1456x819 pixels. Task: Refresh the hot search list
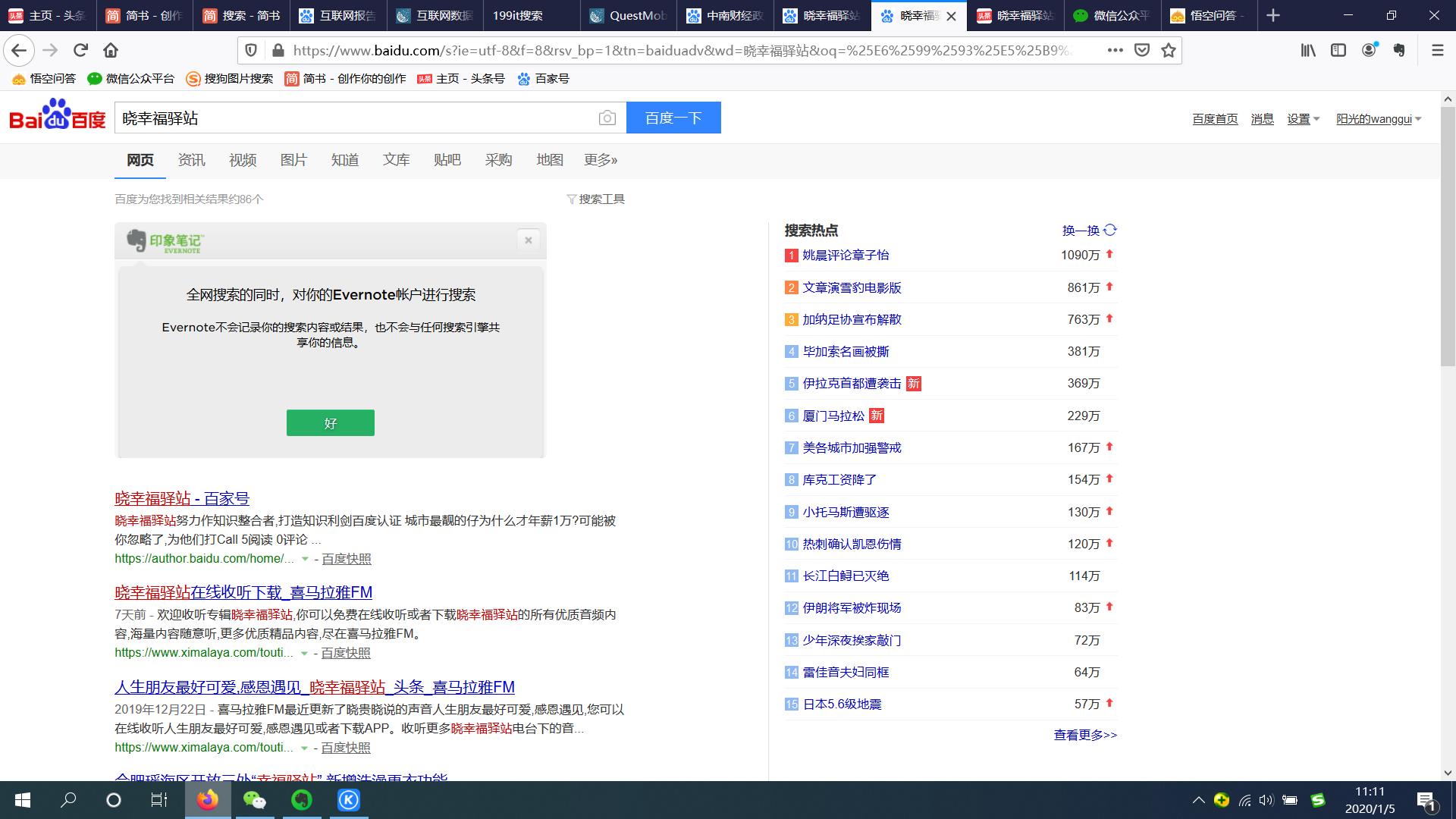tap(1090, 230)
